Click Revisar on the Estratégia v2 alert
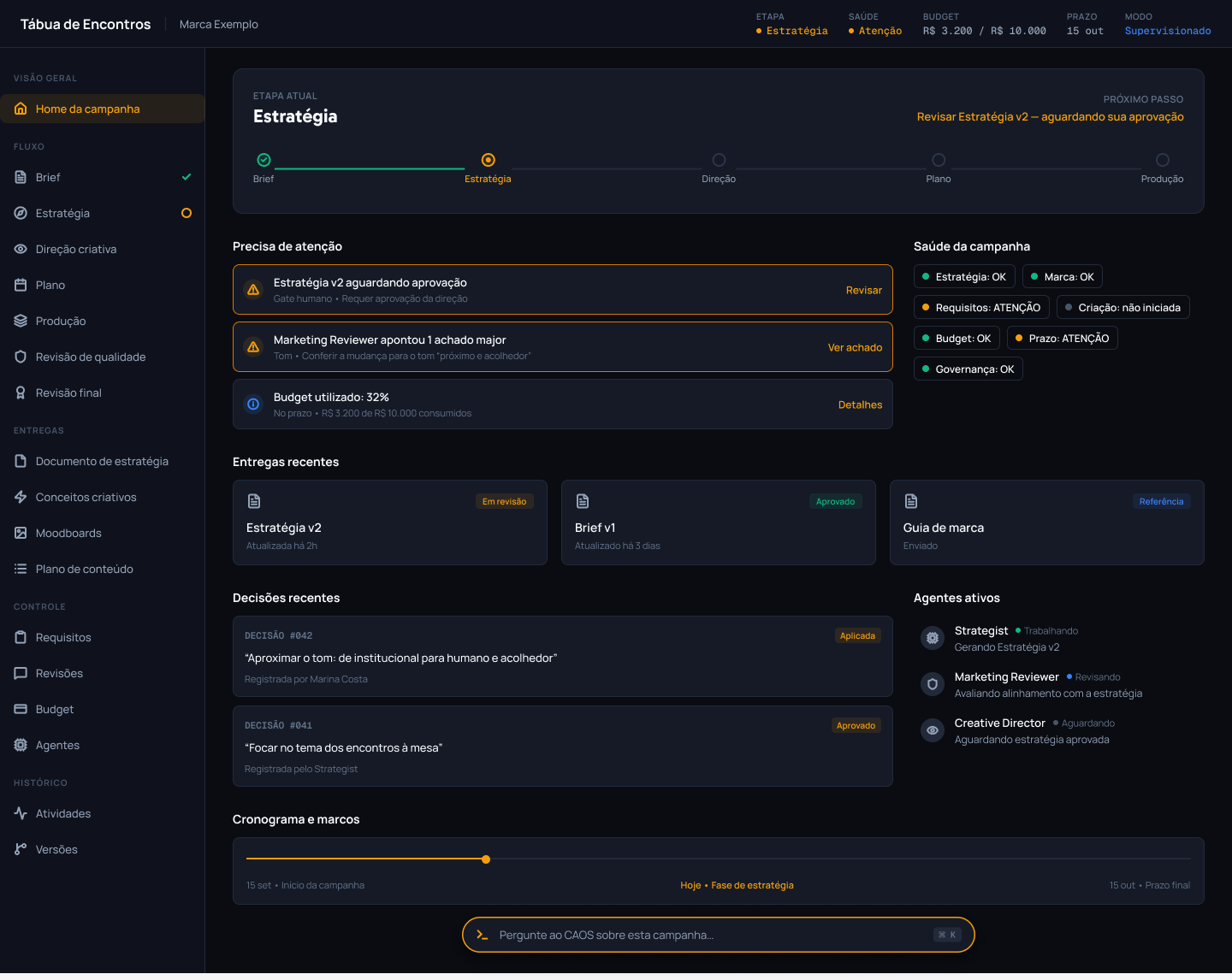 point(864,290)
